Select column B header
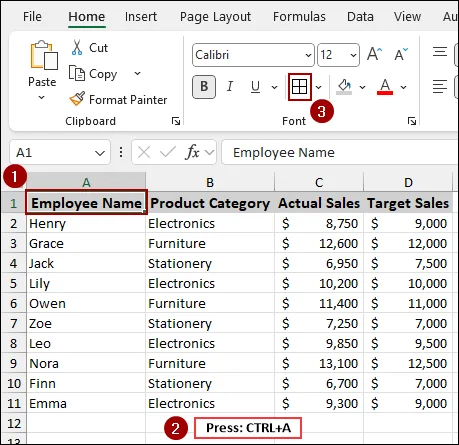Screen dimensions: 459x445 tap(210, 182)
